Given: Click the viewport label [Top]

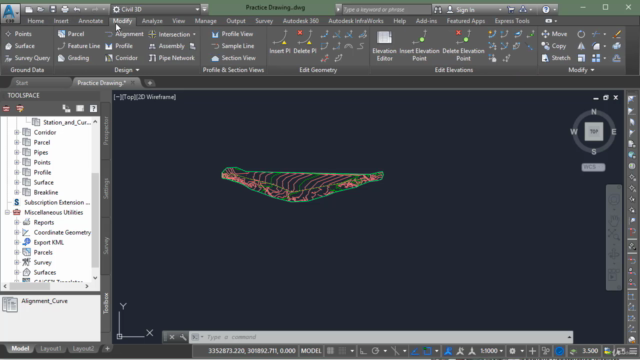Looking at the screenshot, I should [x=129, y=97].
